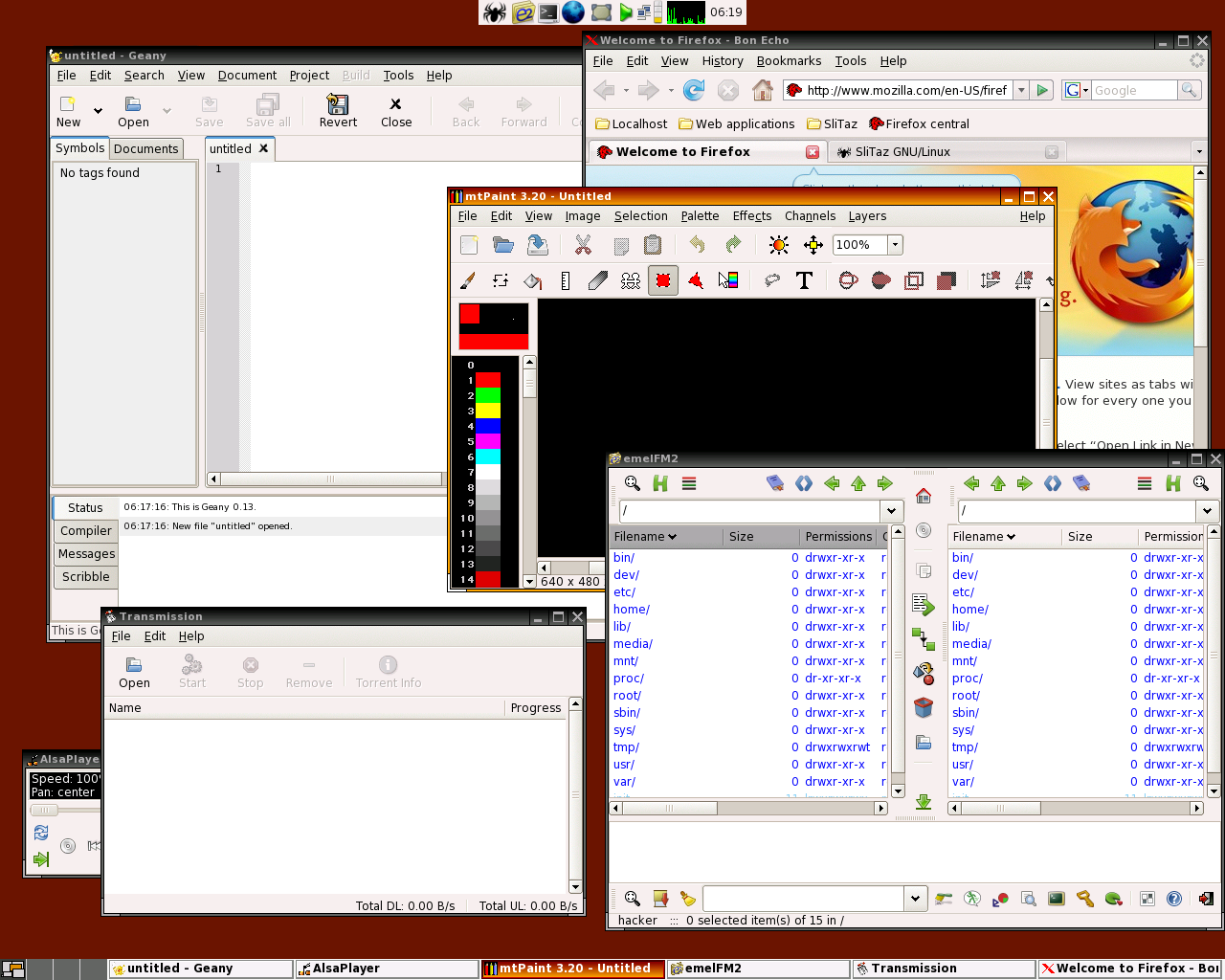Toggle loop icon in AlsaPlayer
Screen dimensions: 1225x980
41,833
